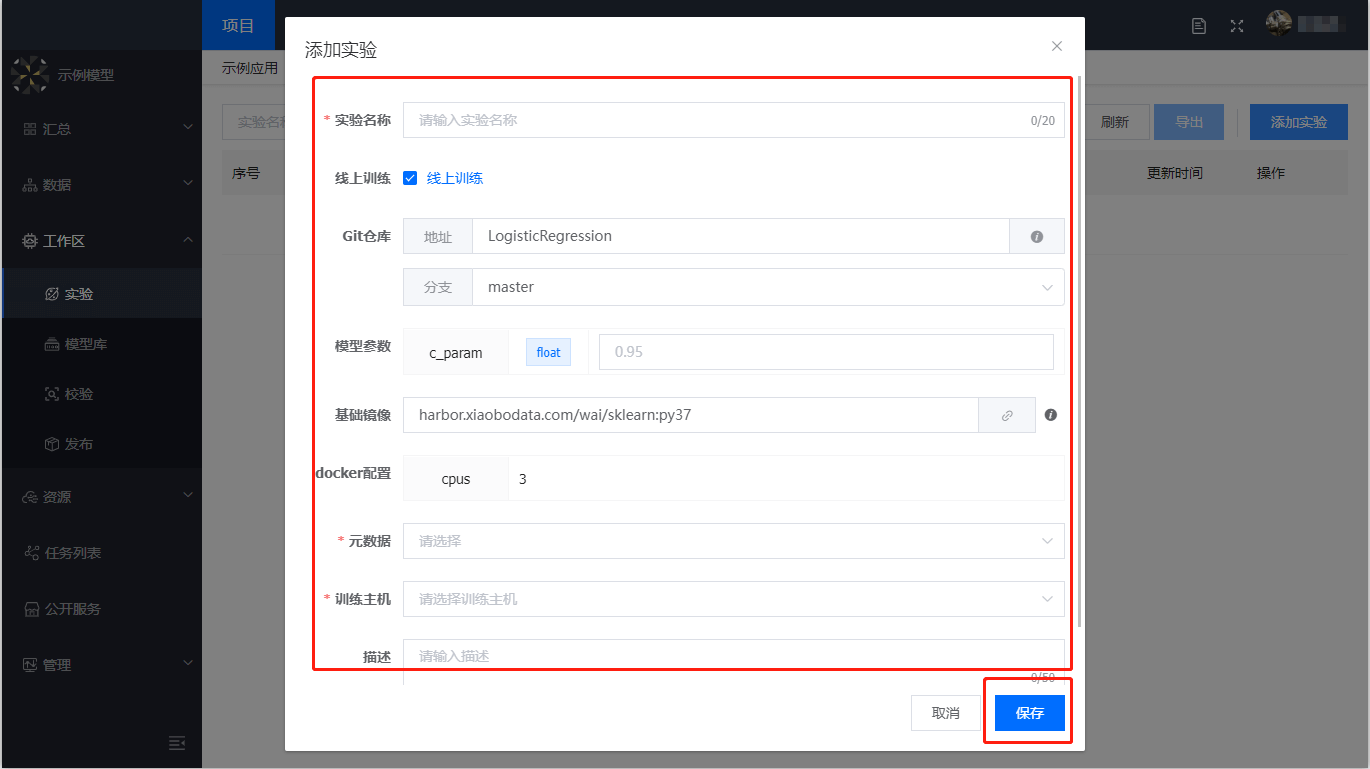Click the info icon right of 基础镜像
This screenshot has height=769, width=1370.
click(x=1051, y=415)
